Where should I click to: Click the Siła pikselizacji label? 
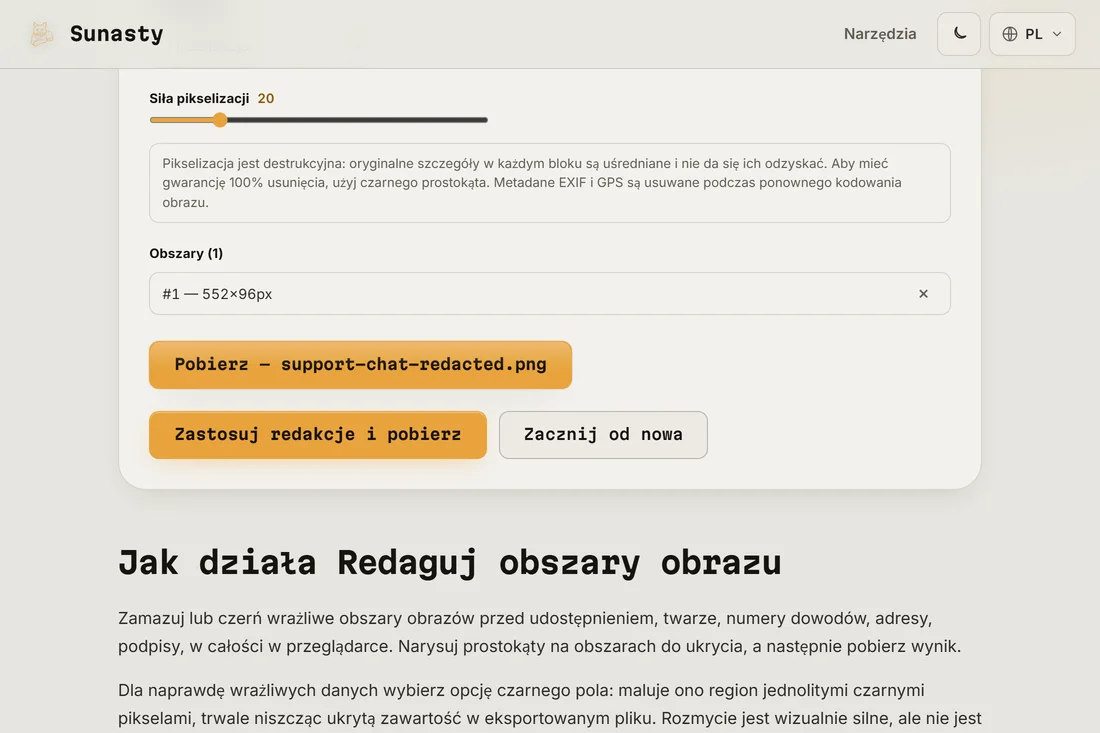tap(199, 99)
